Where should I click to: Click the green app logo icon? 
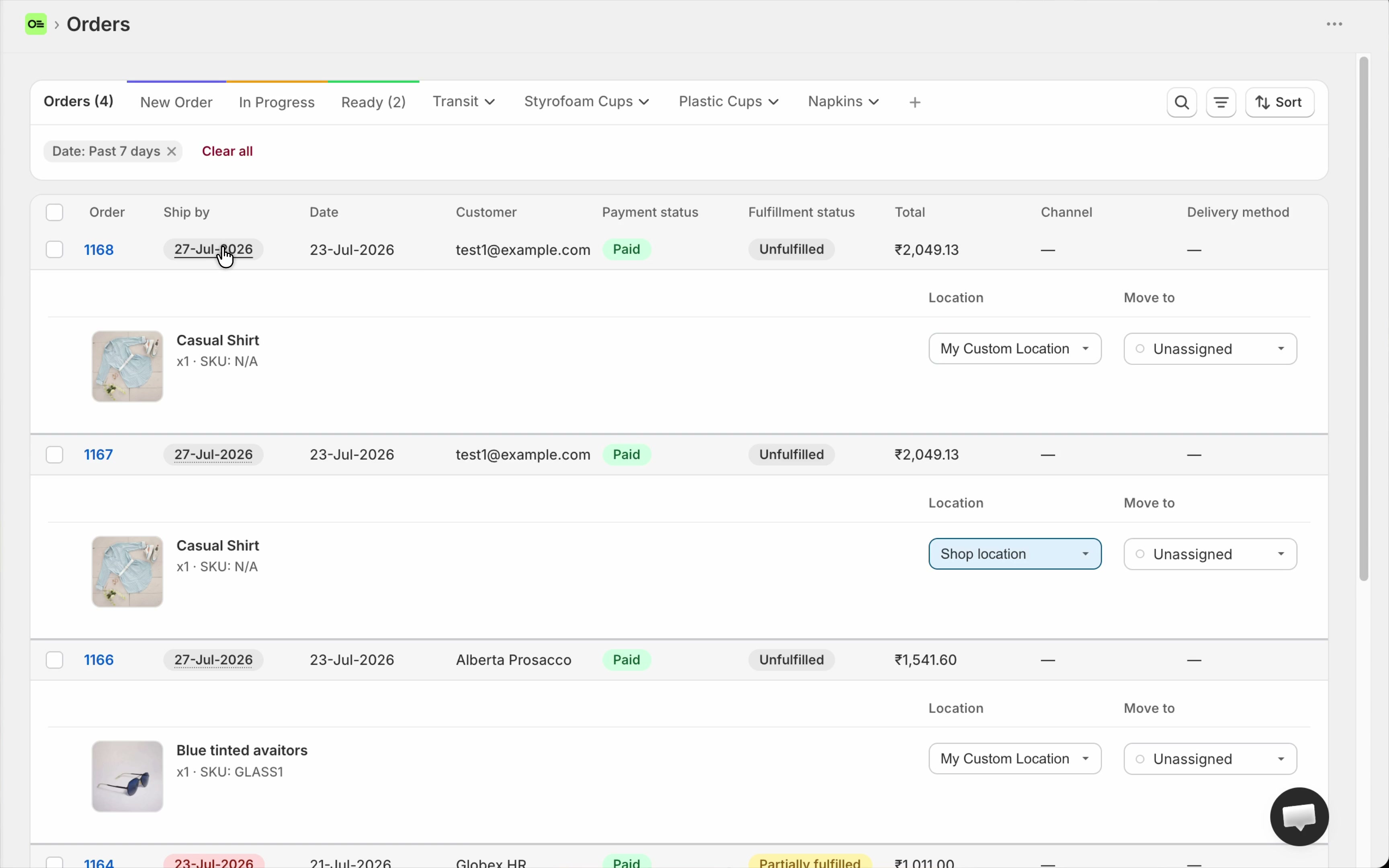(x=36, y=24)
